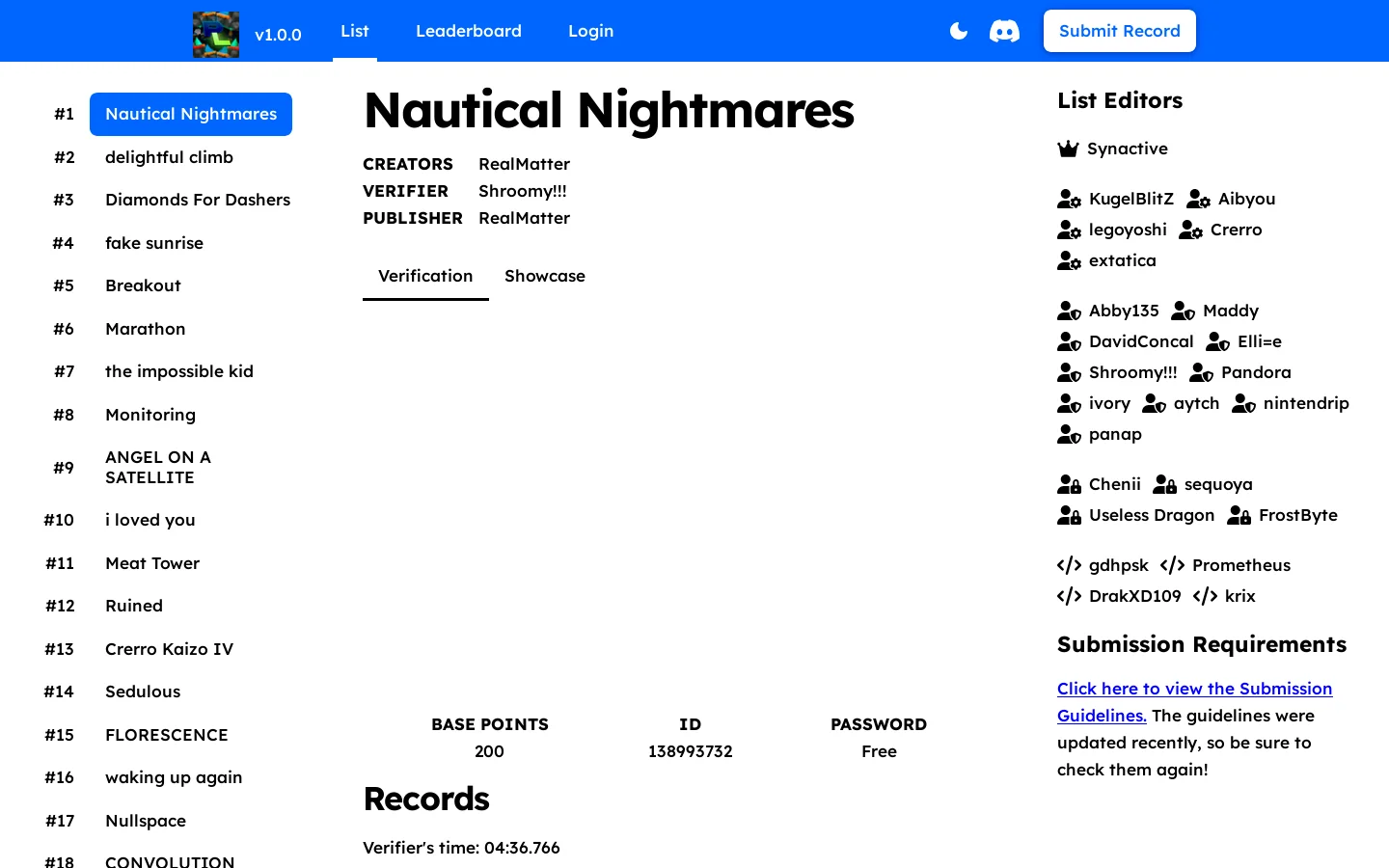Click the crown icon beside Synactive
The height and width of the screenshot is (868, 1389).
1068,149
